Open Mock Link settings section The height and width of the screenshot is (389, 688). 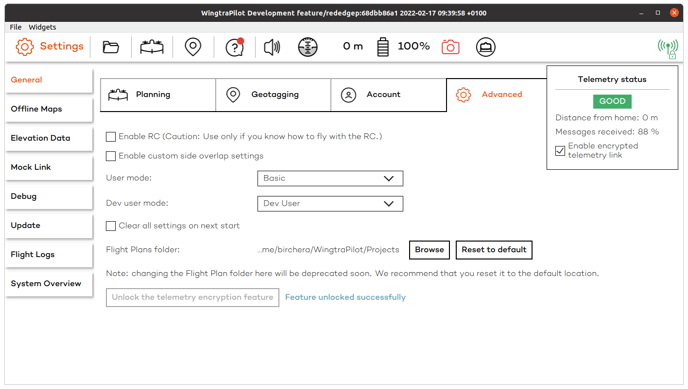coord(49,167)
